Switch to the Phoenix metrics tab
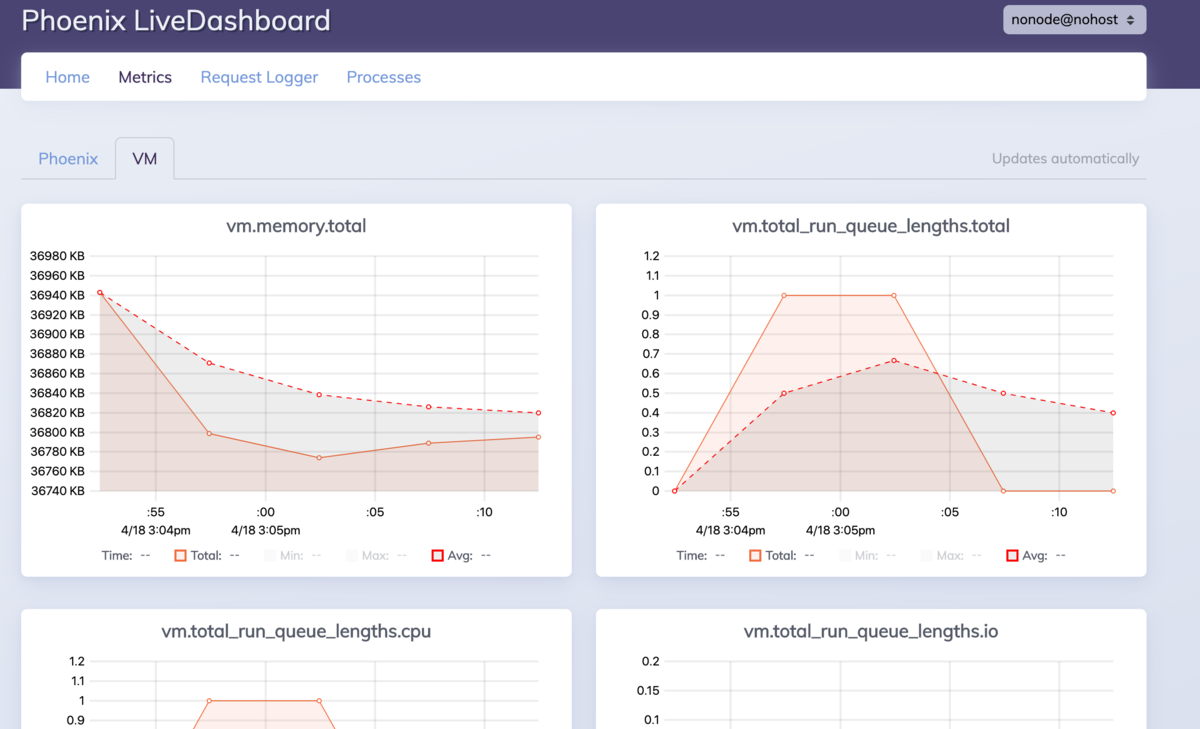1200x729 pixels. [x=68, y=158]
